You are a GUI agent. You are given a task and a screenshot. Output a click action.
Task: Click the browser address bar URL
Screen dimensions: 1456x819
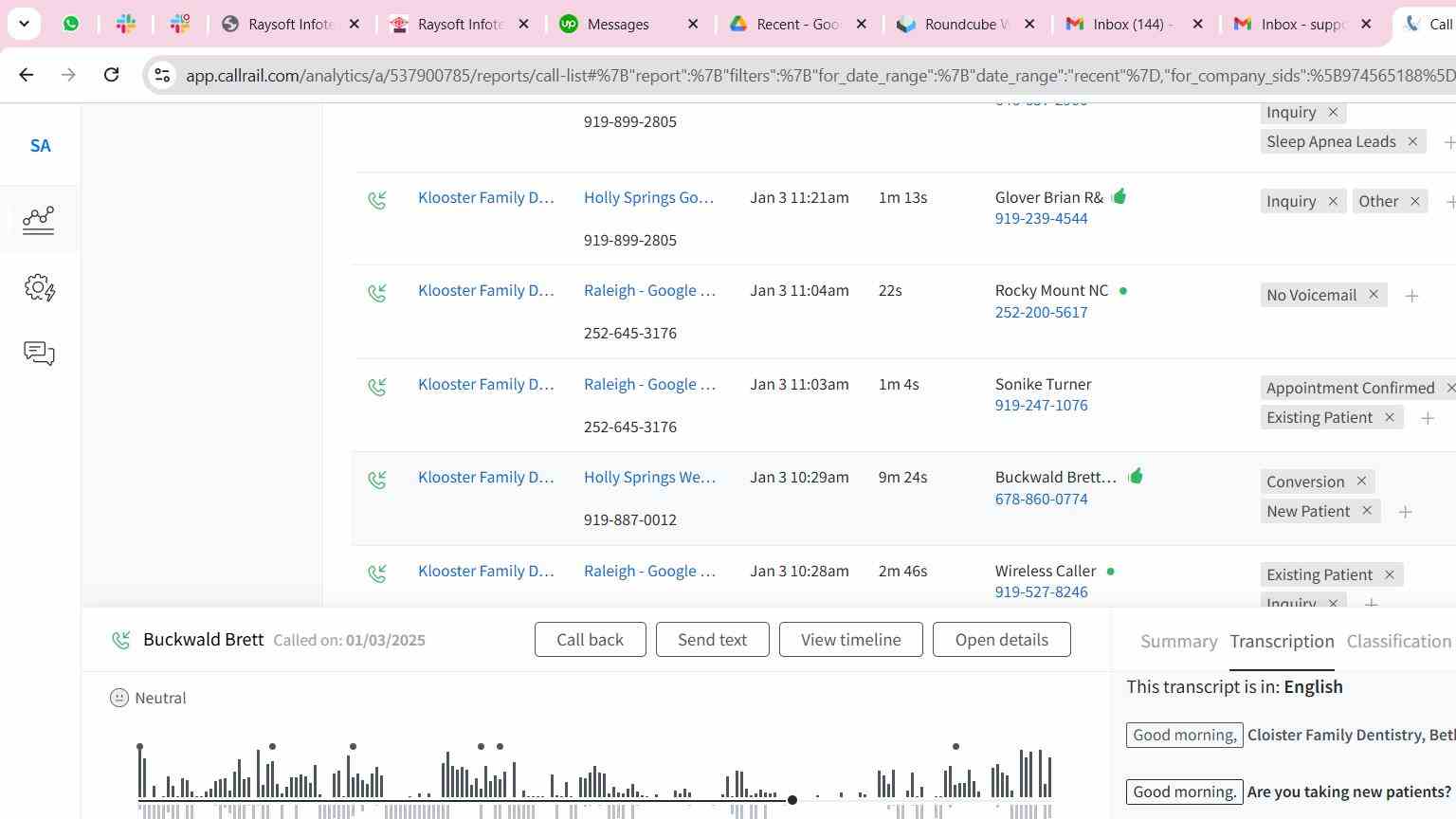pos(820,75)
